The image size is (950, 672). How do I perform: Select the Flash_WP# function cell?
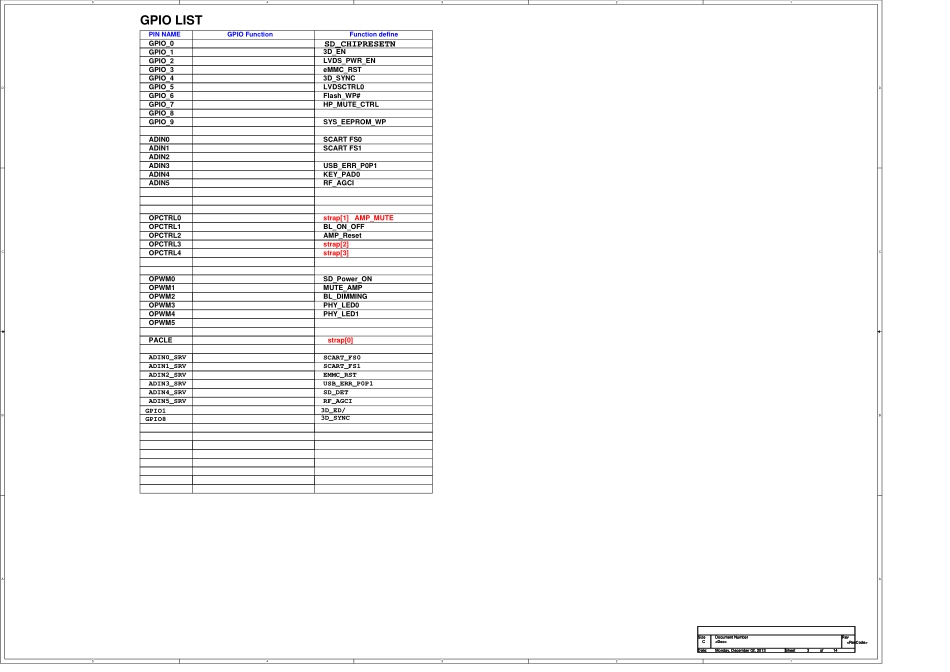(x=342, y=96)
